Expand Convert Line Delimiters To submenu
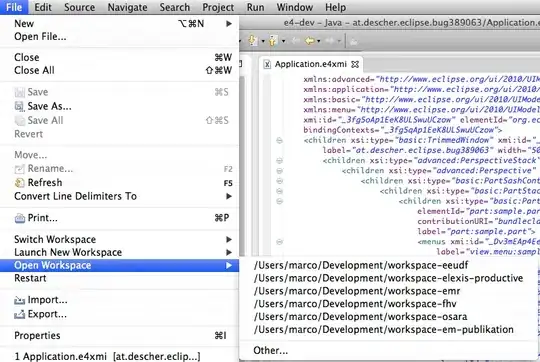 229,196
